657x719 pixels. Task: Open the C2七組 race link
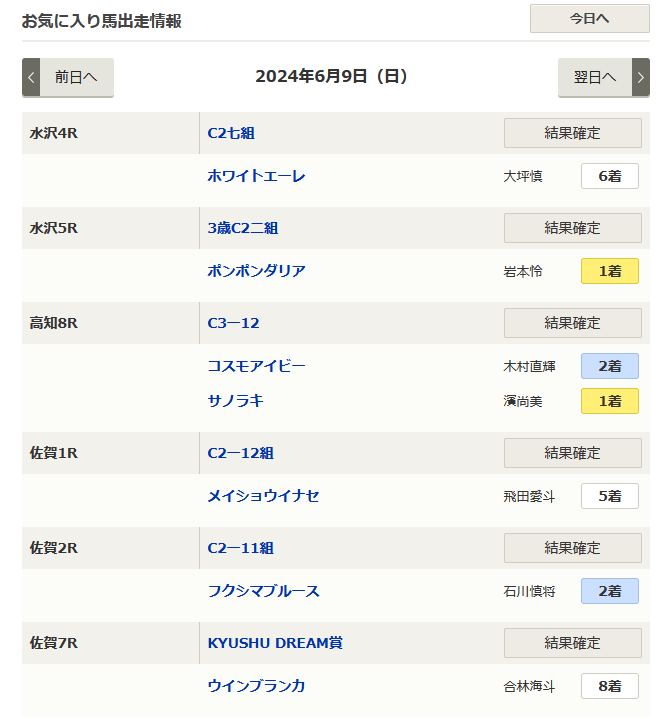[x=232, y=133]
